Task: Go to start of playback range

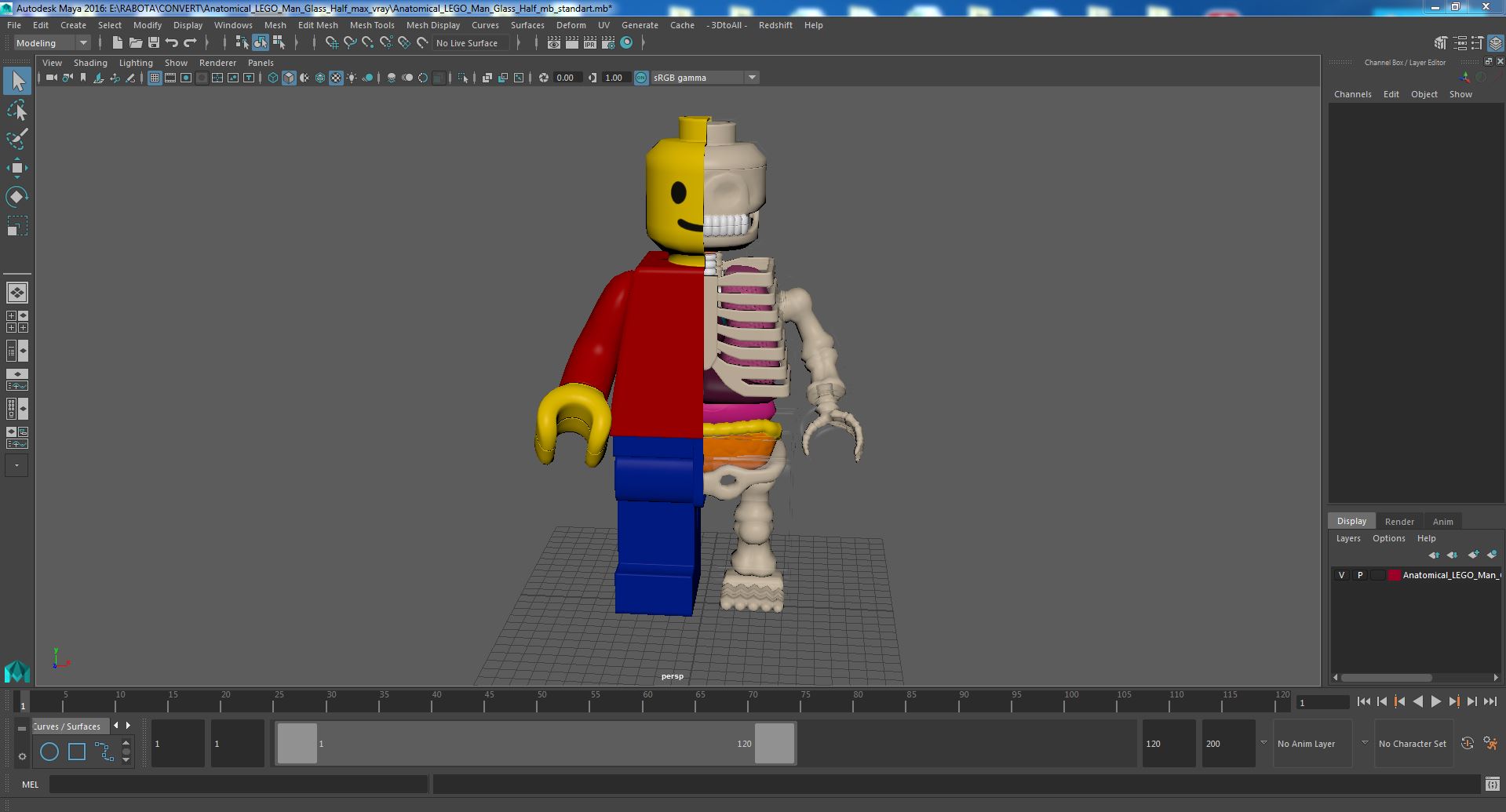Action: point(1363,702)
